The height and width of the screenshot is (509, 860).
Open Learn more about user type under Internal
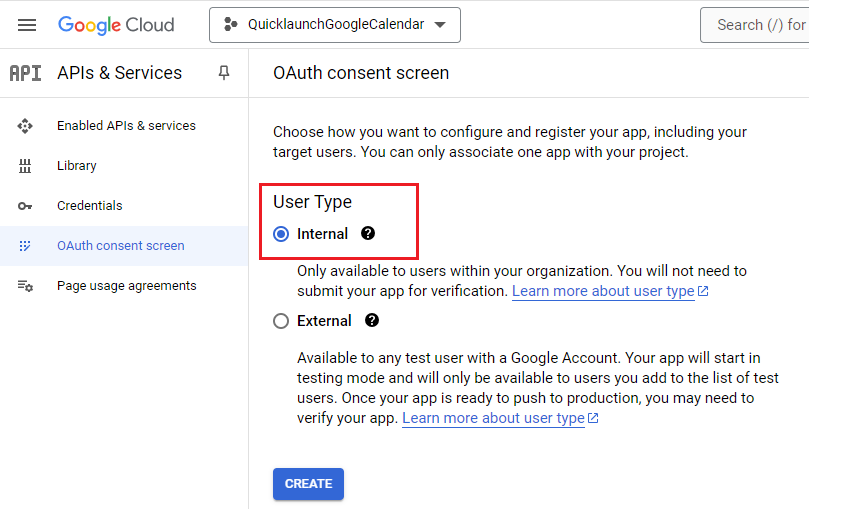click(603, 291)
